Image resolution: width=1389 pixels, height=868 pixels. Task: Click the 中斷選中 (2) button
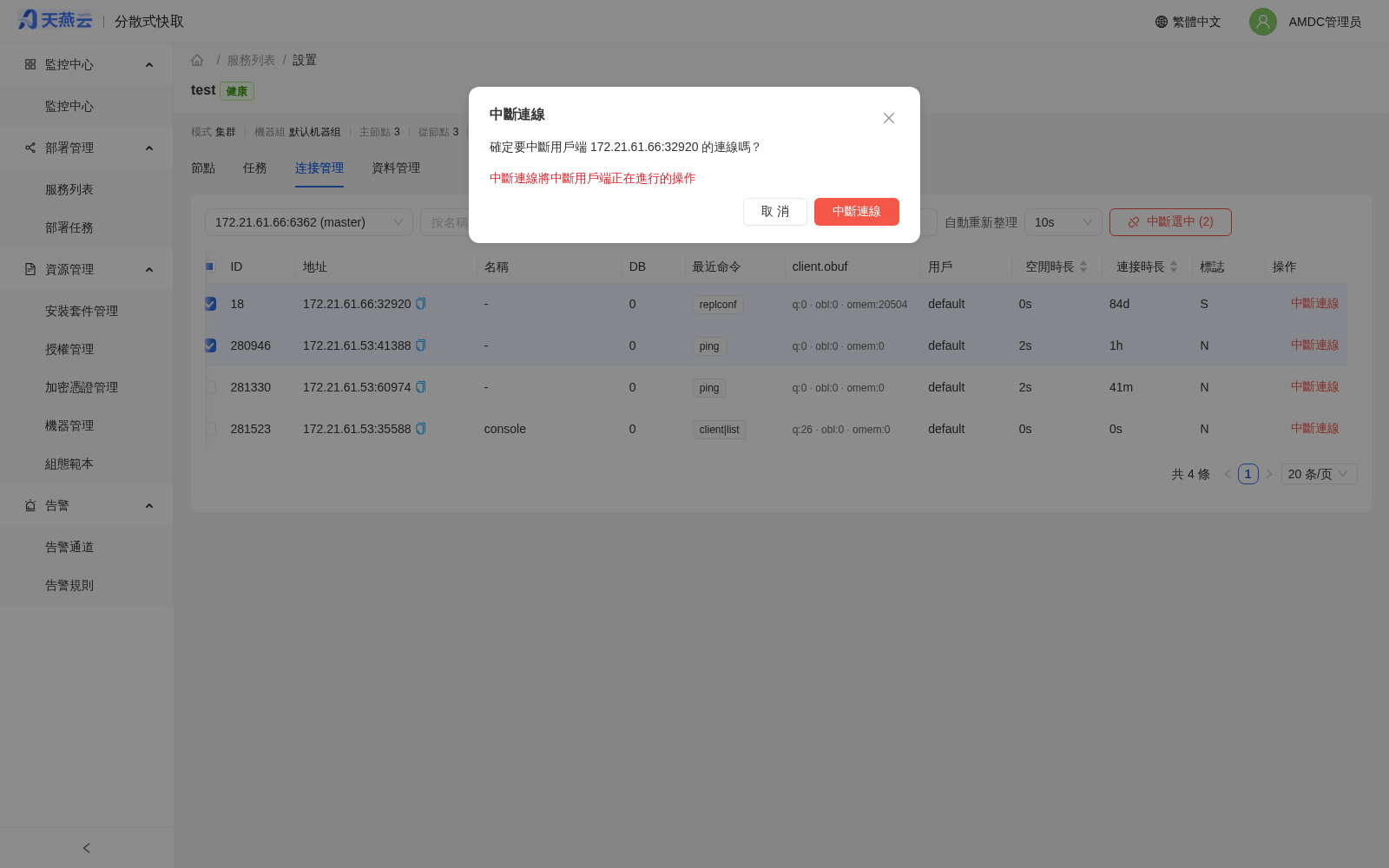click(1170, 222)
